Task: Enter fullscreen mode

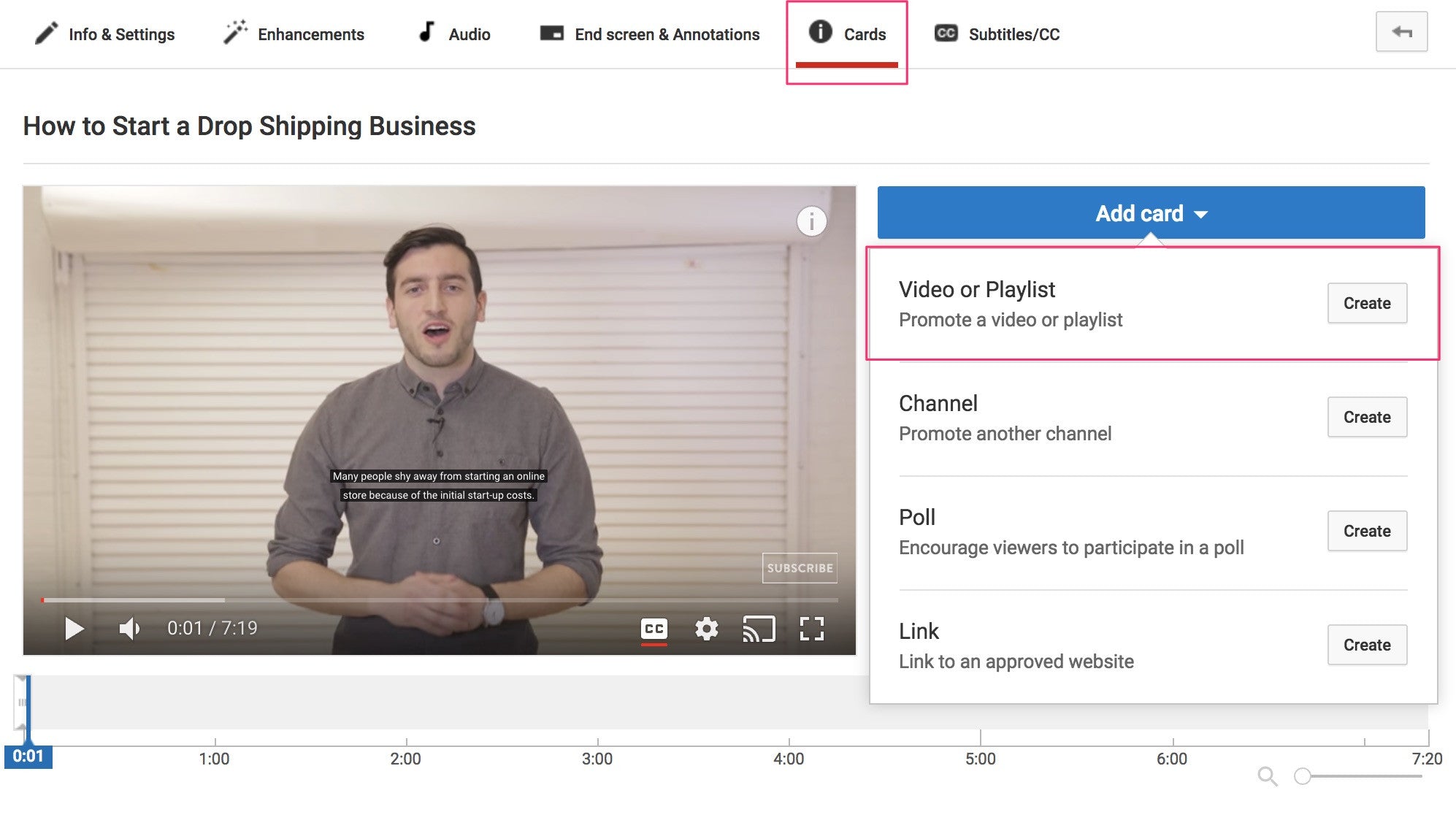Action: coord(811,629)
